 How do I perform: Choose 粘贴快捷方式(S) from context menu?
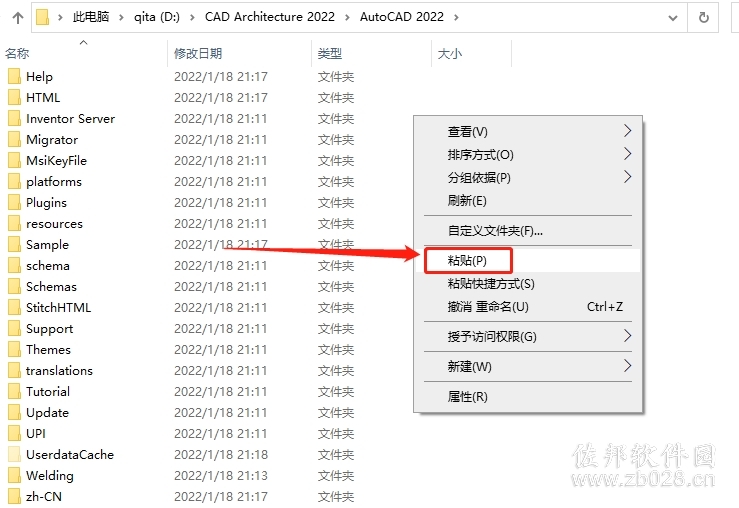click(x=528, y=284)
